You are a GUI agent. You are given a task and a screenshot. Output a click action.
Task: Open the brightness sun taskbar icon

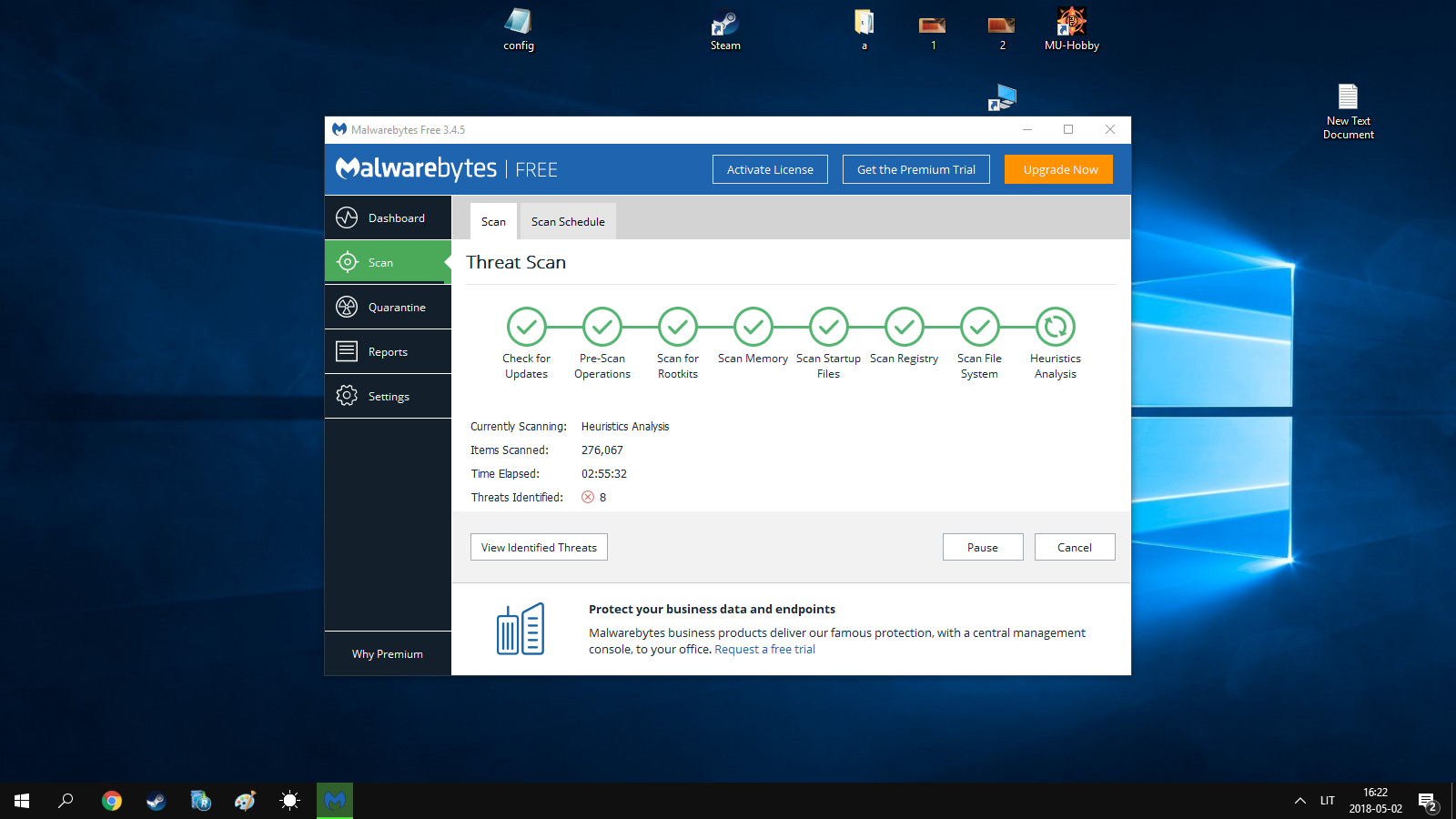290,801
